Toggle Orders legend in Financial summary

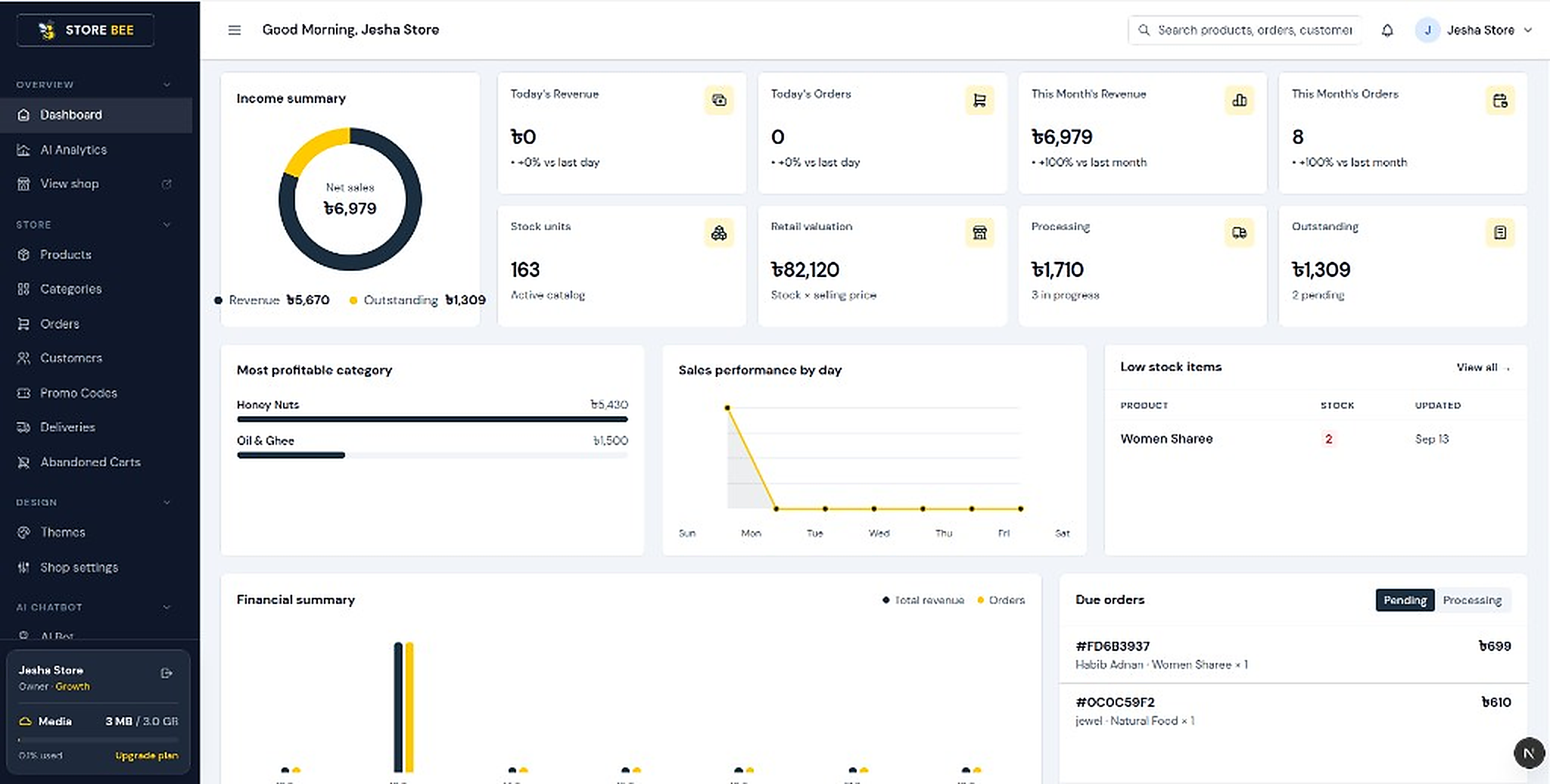(1001, 600)
